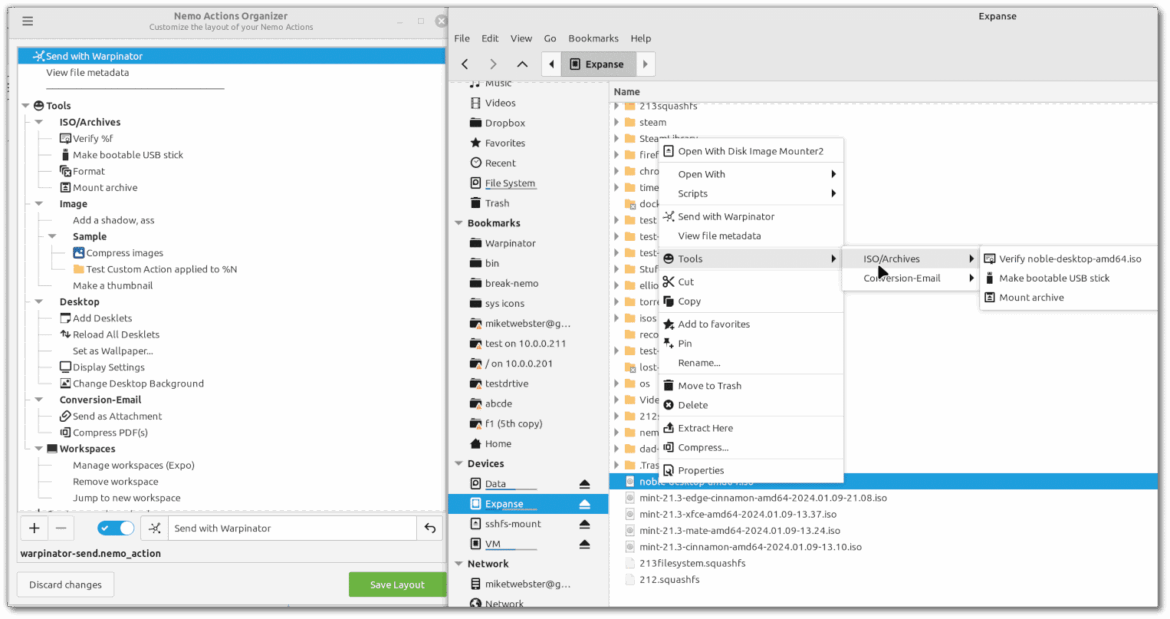Collapse the Devices section in the sidebar
Image resolution: width=1170 pixels, height=619 pixels.
click(x=457, y=463)
